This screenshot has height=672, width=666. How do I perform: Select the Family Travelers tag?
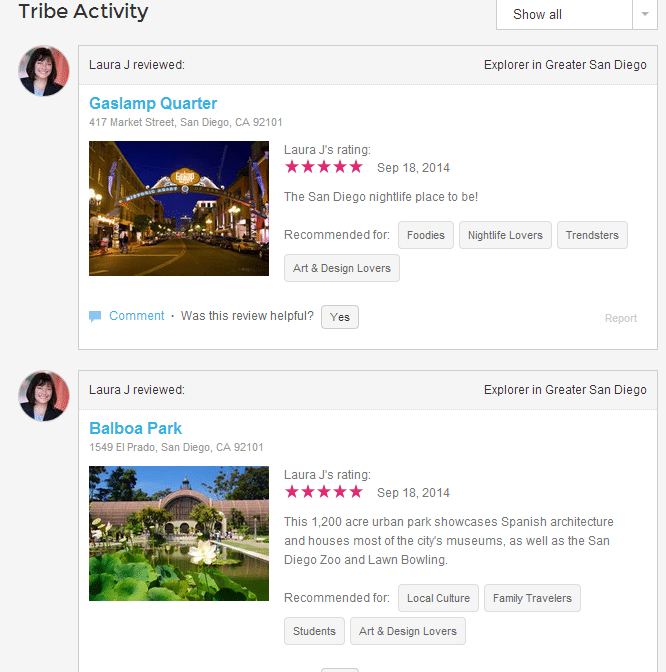532,598
